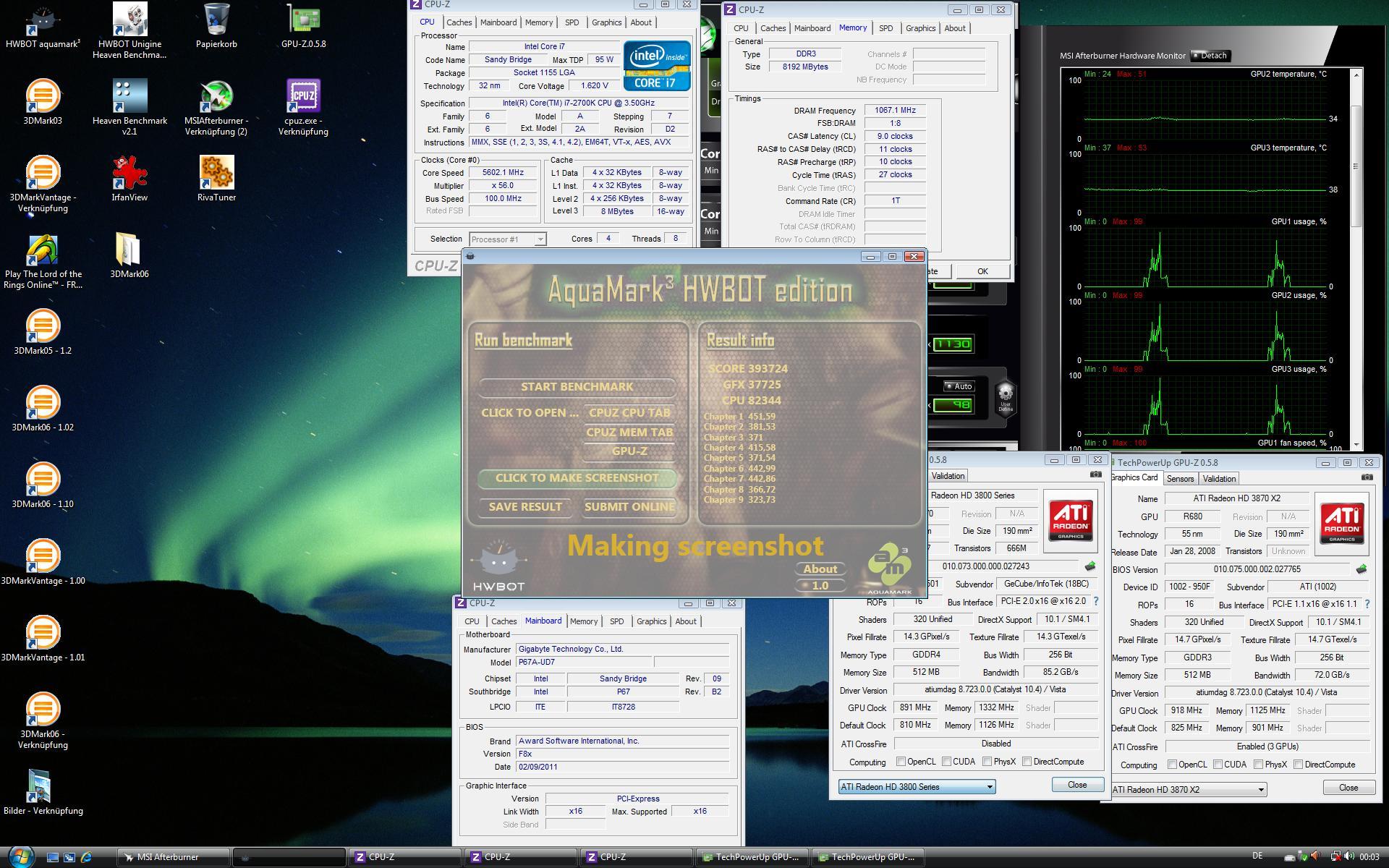Launch cpuz.exe Verknüpfung desktop shortcut
The height and width of the screenshot is (868, 1389).
(x=303, y=107)
